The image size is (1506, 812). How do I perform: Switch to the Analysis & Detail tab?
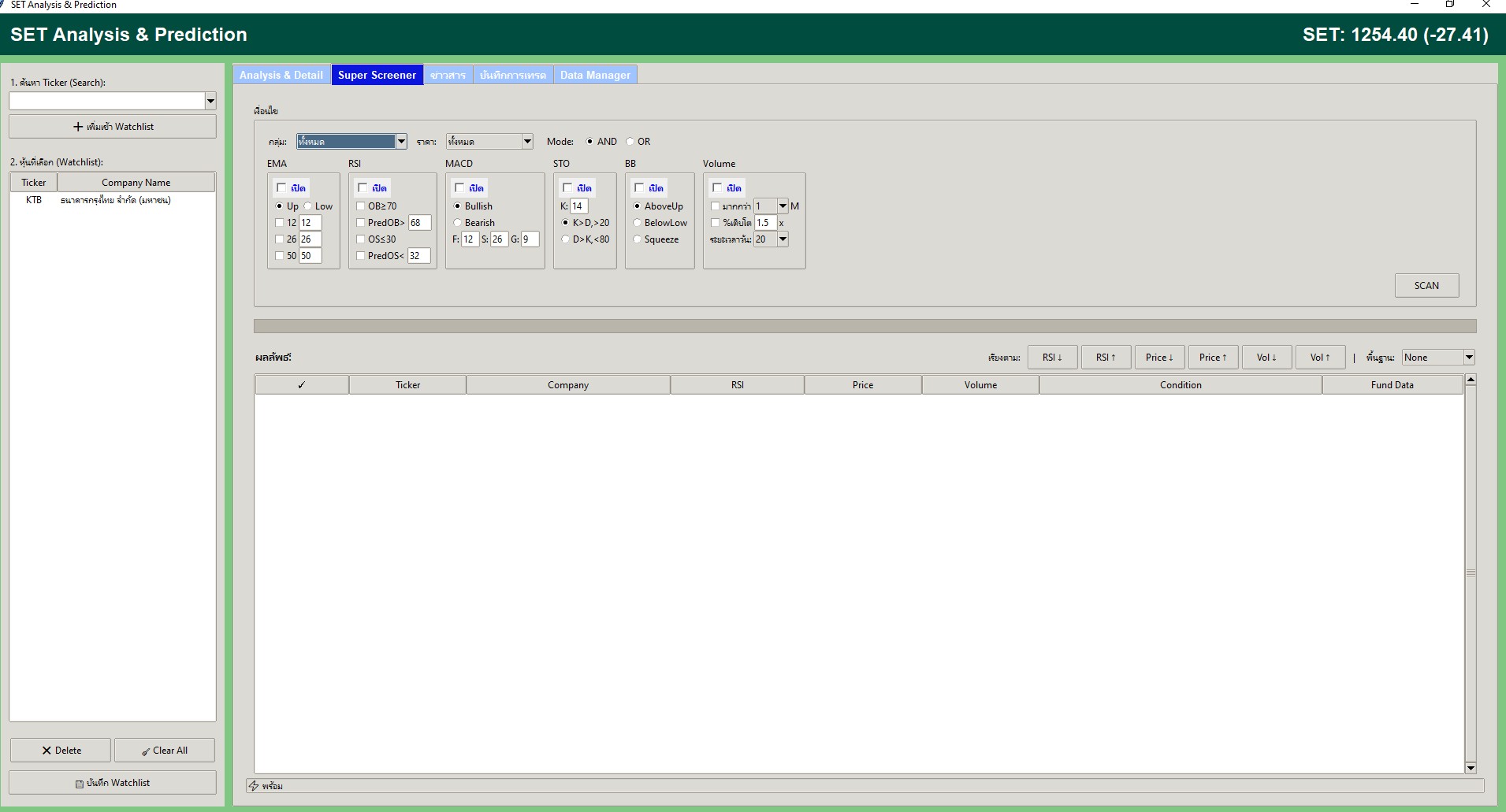(281, 76)
